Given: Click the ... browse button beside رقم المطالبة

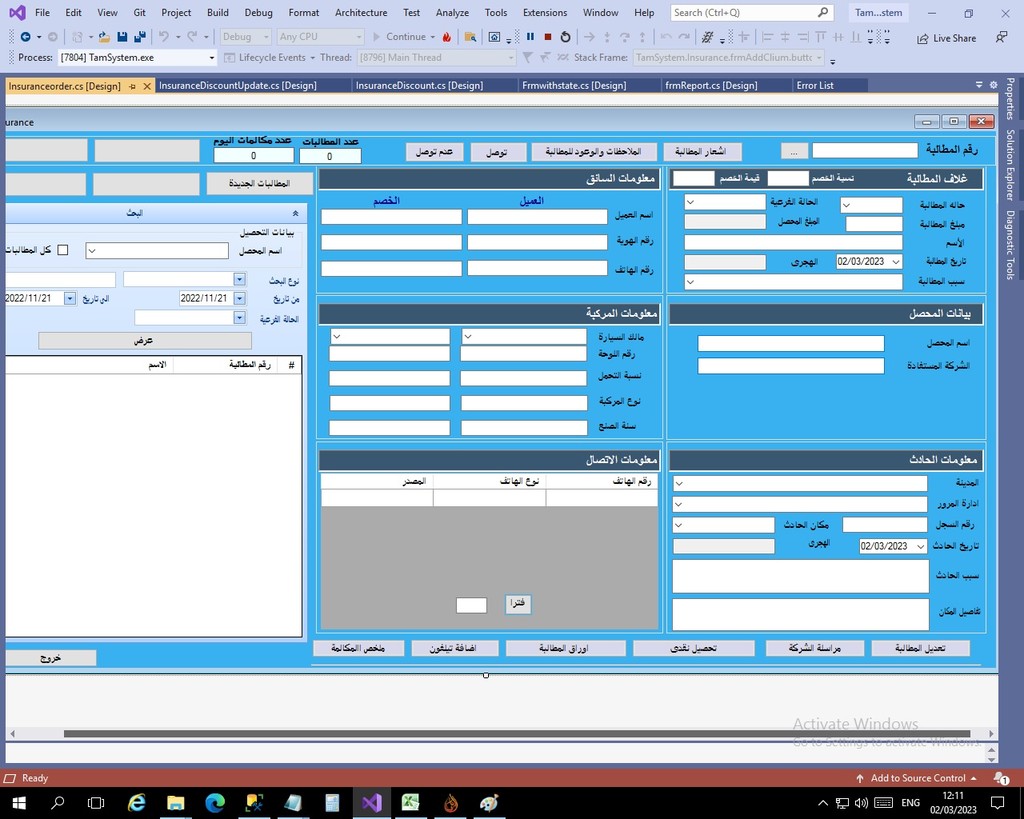Looking at the screenshot, I should pyautogui.click(x=794, y=152).
